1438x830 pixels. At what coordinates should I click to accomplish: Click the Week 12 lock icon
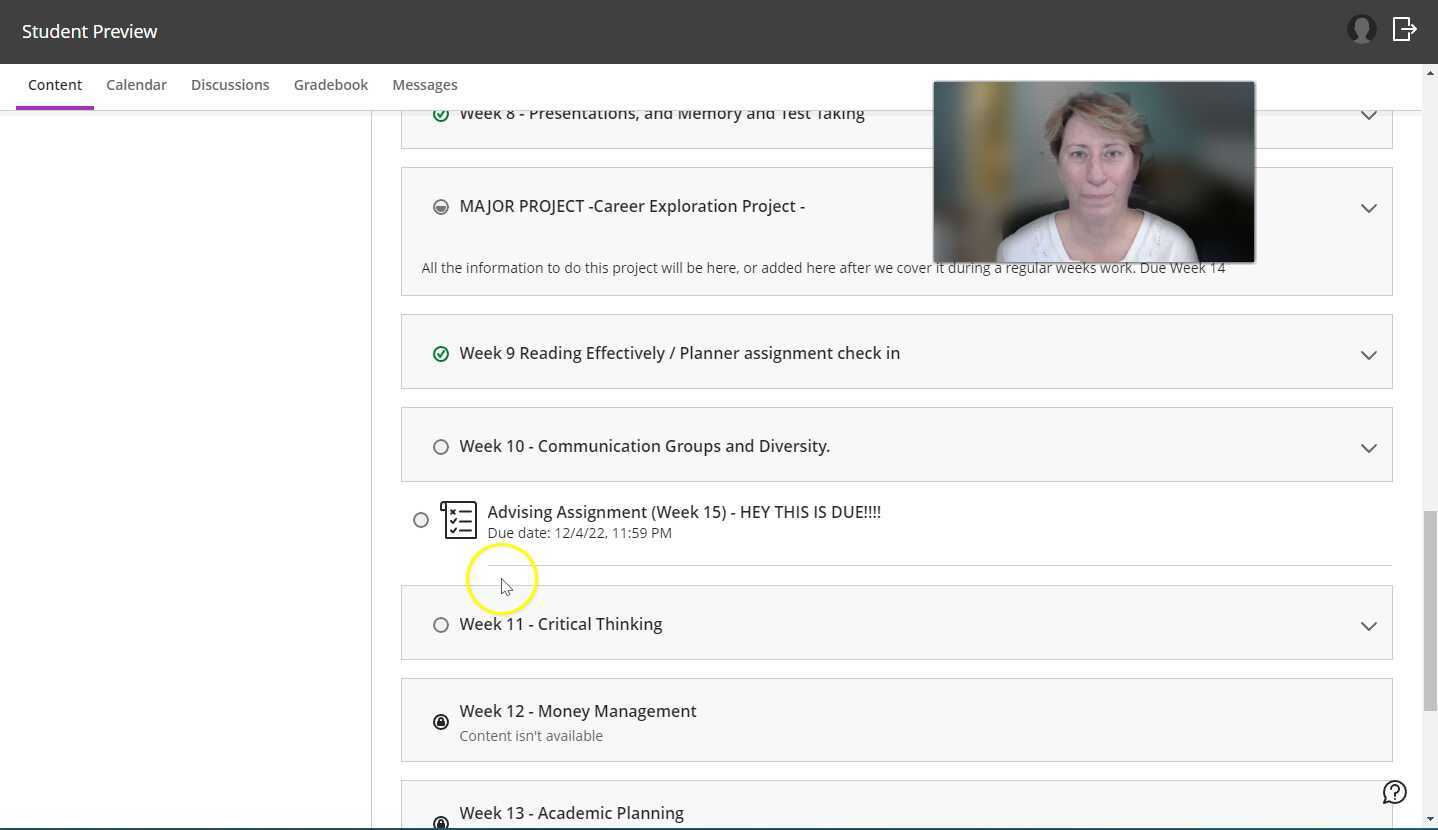coord(441,722)
